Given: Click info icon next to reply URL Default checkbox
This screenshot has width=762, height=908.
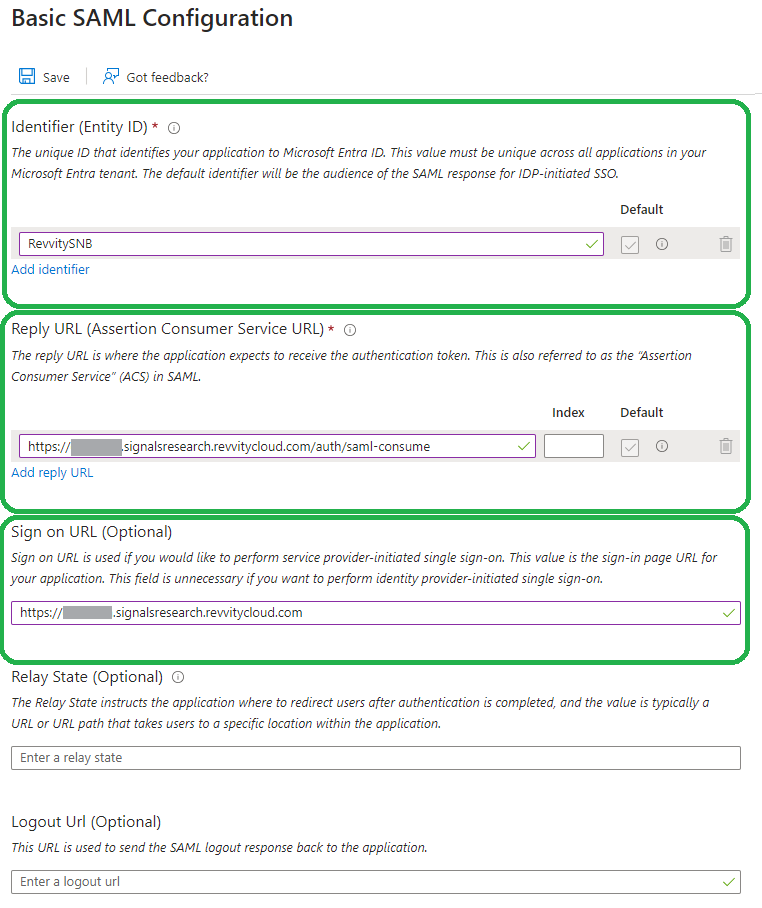Looking at the screenshot, I should [x=662, y=446].
